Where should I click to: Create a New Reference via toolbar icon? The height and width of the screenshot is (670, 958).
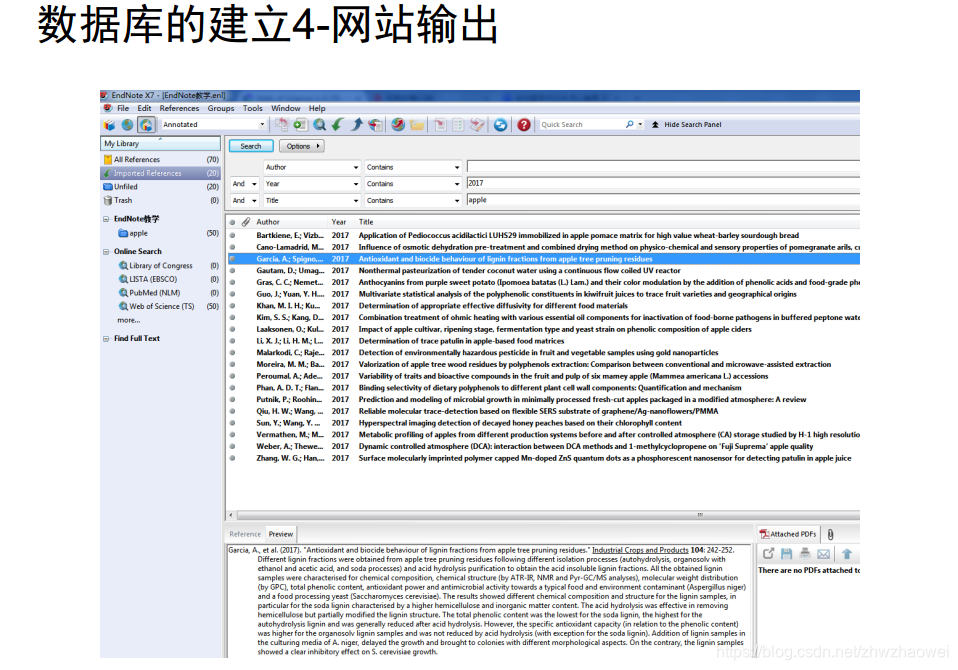tap(300, 125)
